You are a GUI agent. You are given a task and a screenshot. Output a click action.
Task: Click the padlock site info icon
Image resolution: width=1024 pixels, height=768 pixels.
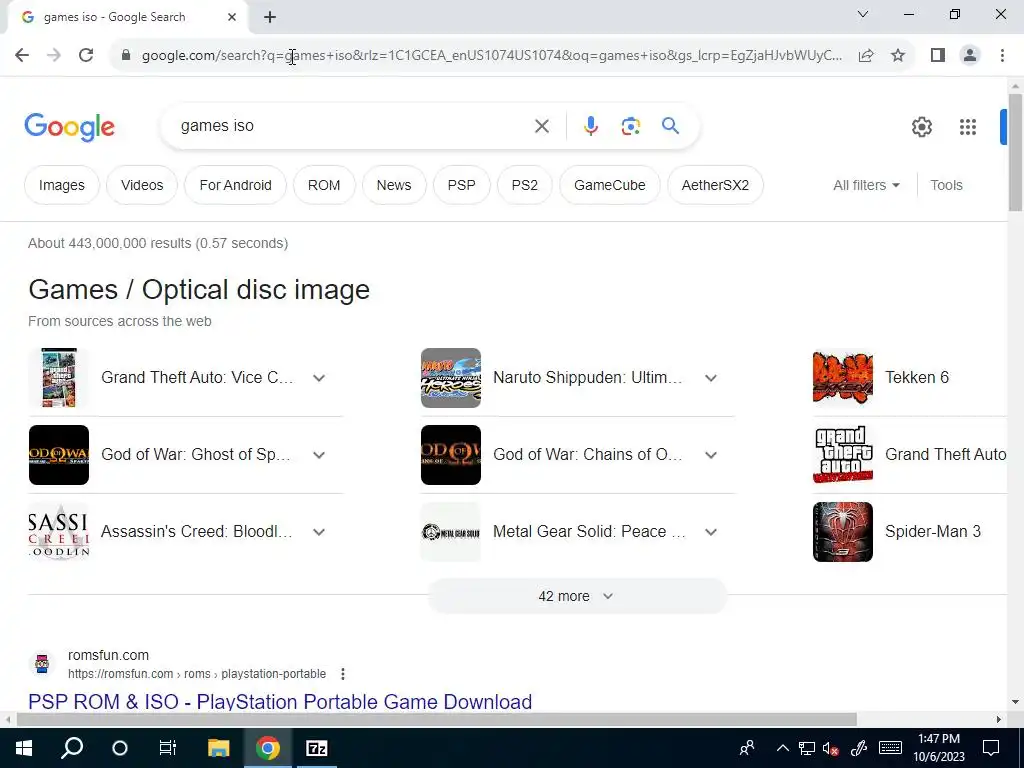(x=126, y=56)
